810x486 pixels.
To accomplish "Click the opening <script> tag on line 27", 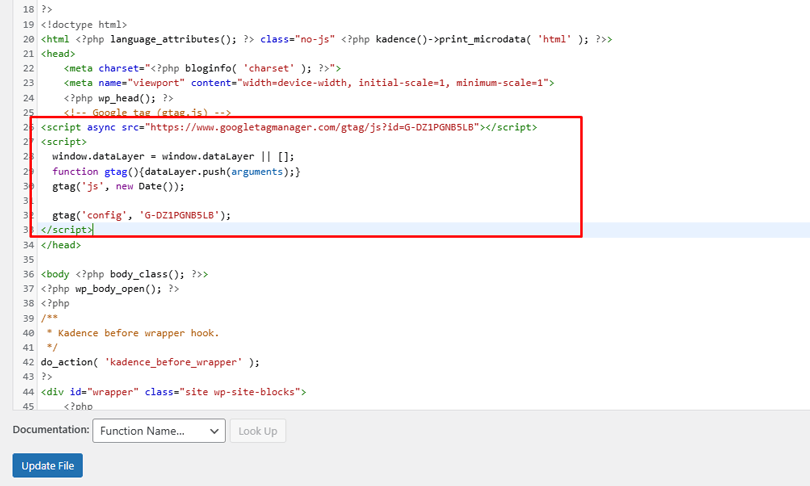I will 64,142.
